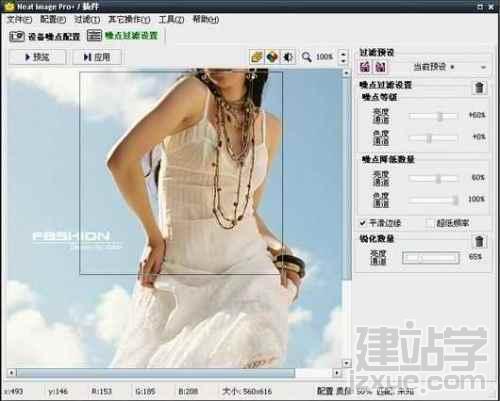Click the 65% sharpening value
The image size is (500, 401).
(475, 257)
